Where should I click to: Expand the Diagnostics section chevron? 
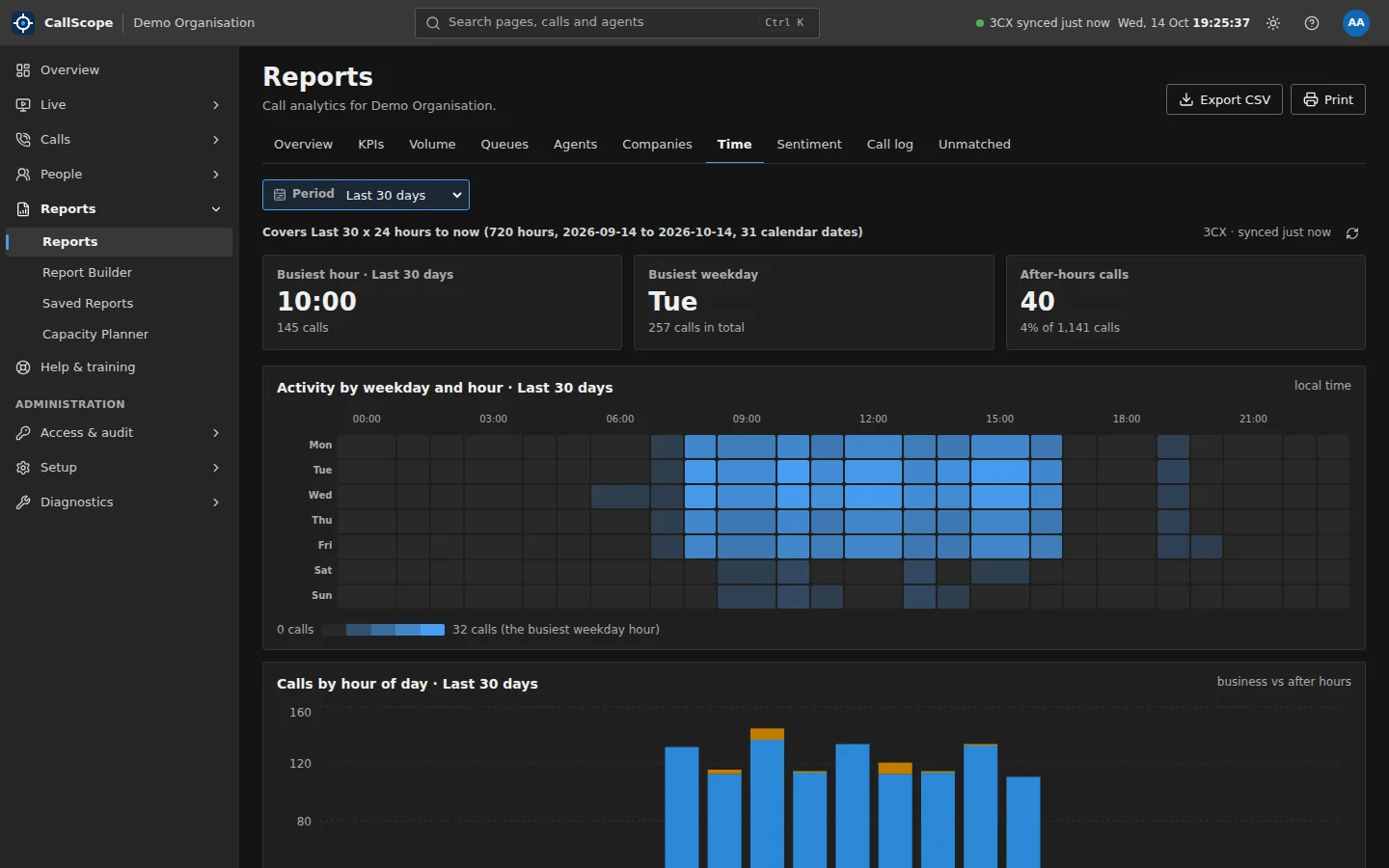(216, 502)
